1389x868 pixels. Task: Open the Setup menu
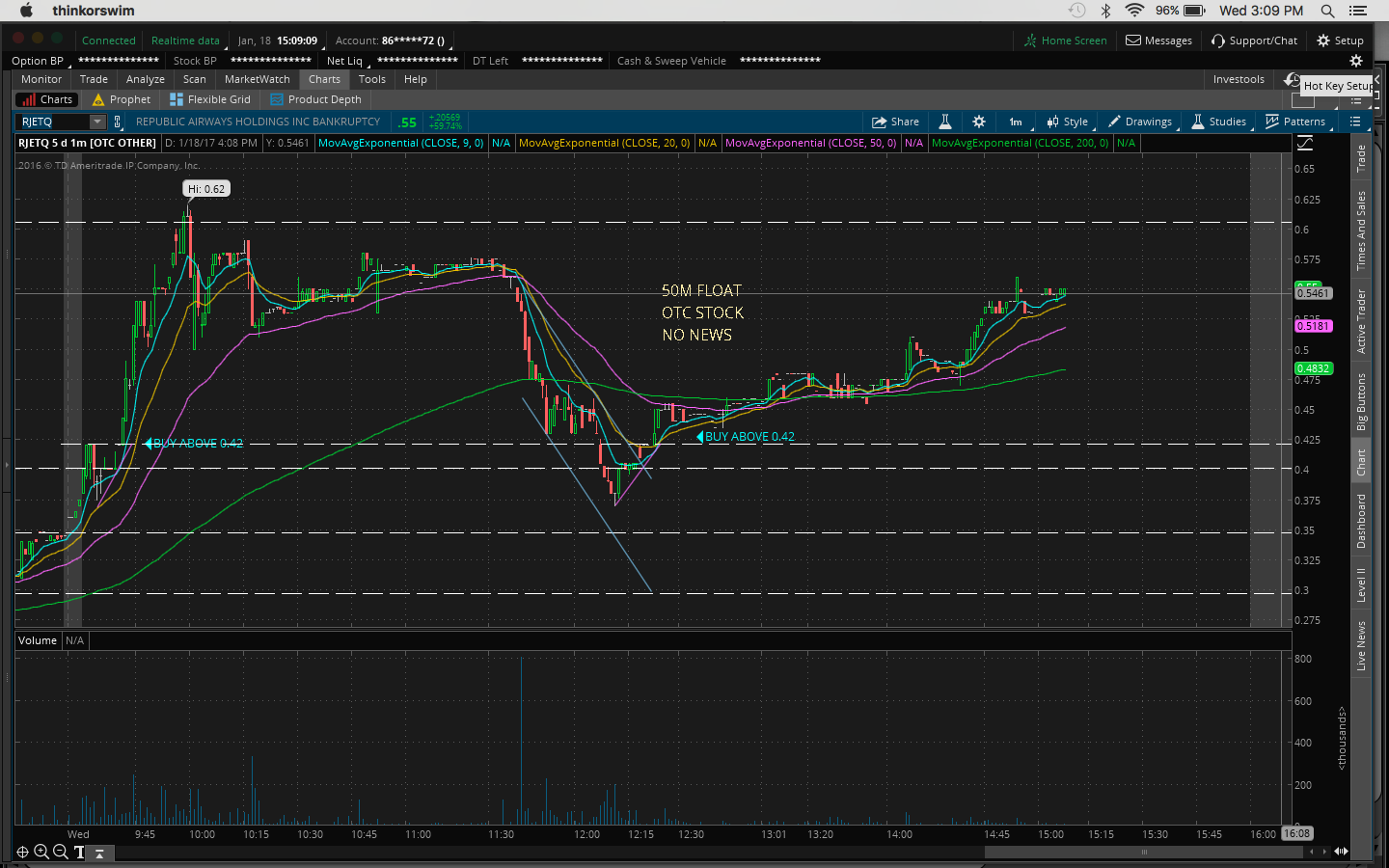click(x=1341, y=41)
